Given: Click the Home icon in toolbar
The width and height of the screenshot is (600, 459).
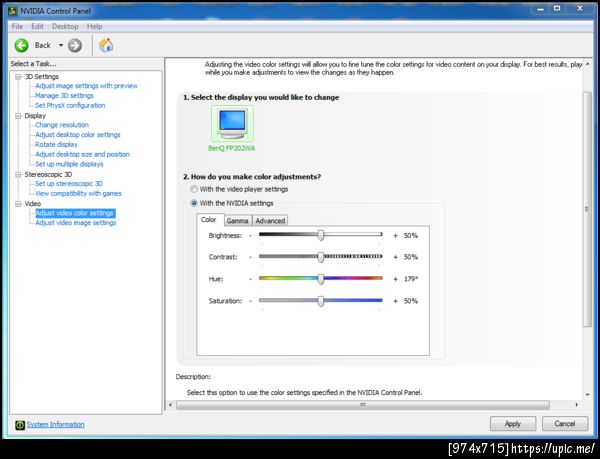Looking at the screenshot, I should pyautogui.click(x=106, y=45).
